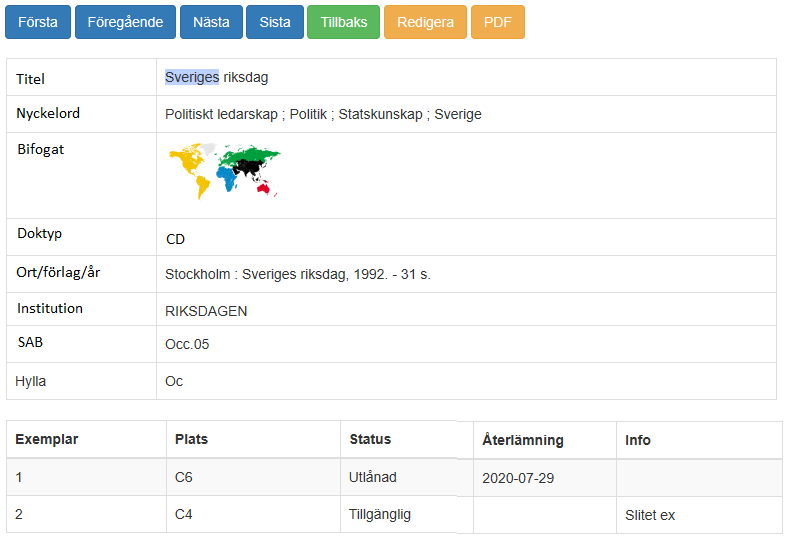Click the Ort/förlag/år field label
Image resolution: width=788 pixels, height=540 pixels.
click(x=58, y=272)
